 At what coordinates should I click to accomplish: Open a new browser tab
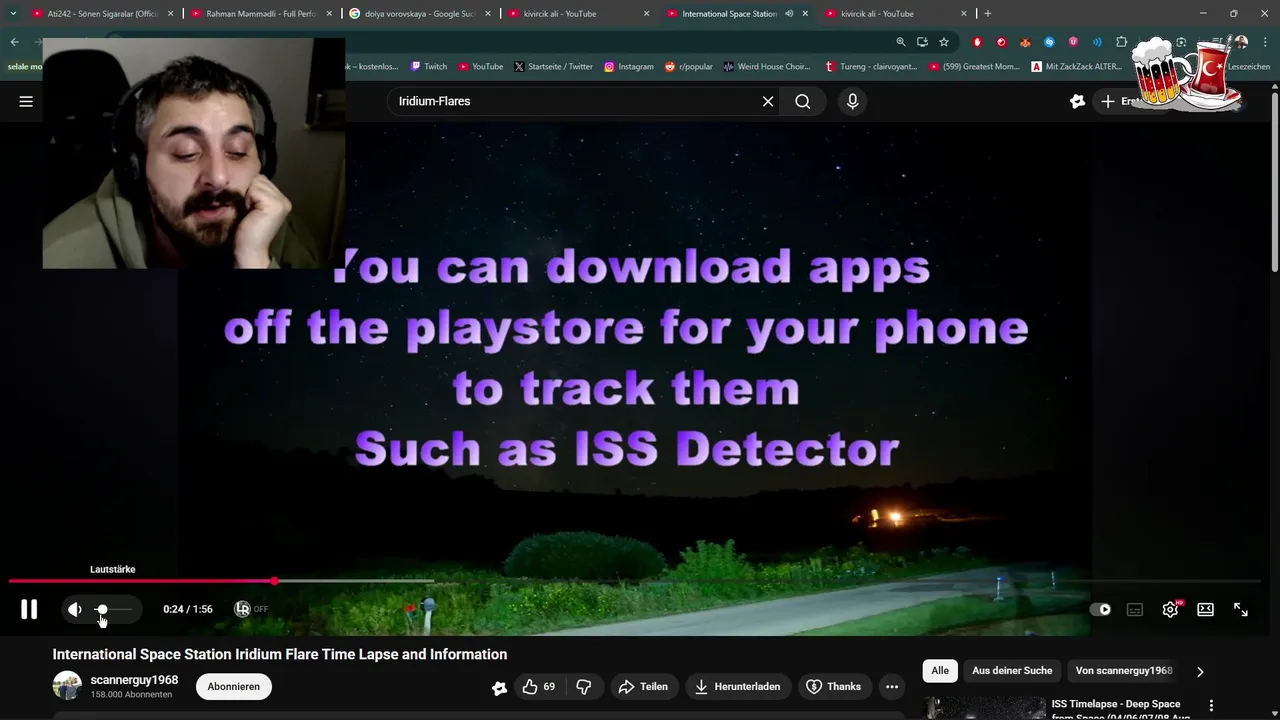tap(988, 14)
